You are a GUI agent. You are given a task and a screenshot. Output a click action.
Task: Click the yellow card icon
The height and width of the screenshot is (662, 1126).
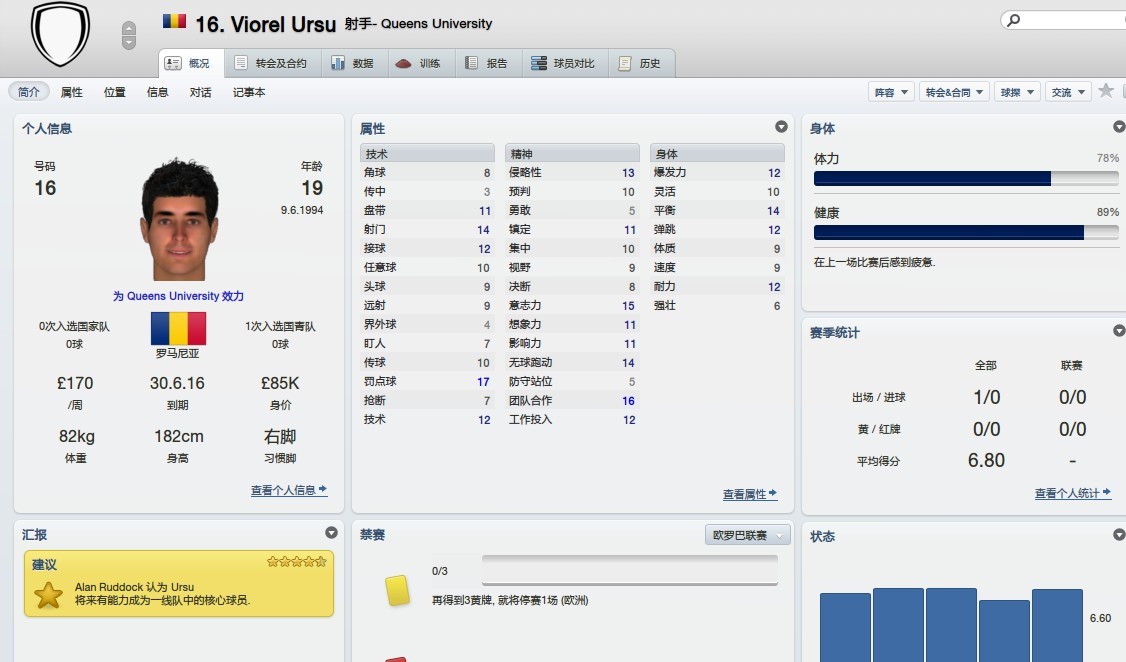click(397, 589)
